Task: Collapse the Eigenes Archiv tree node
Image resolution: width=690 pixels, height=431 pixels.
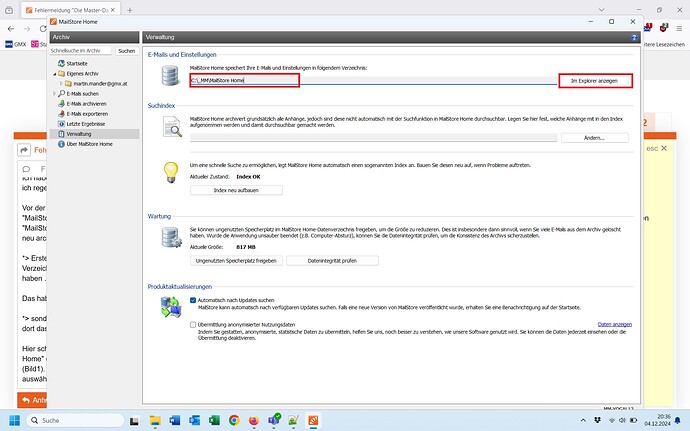Action: click(x=55, y=74)
